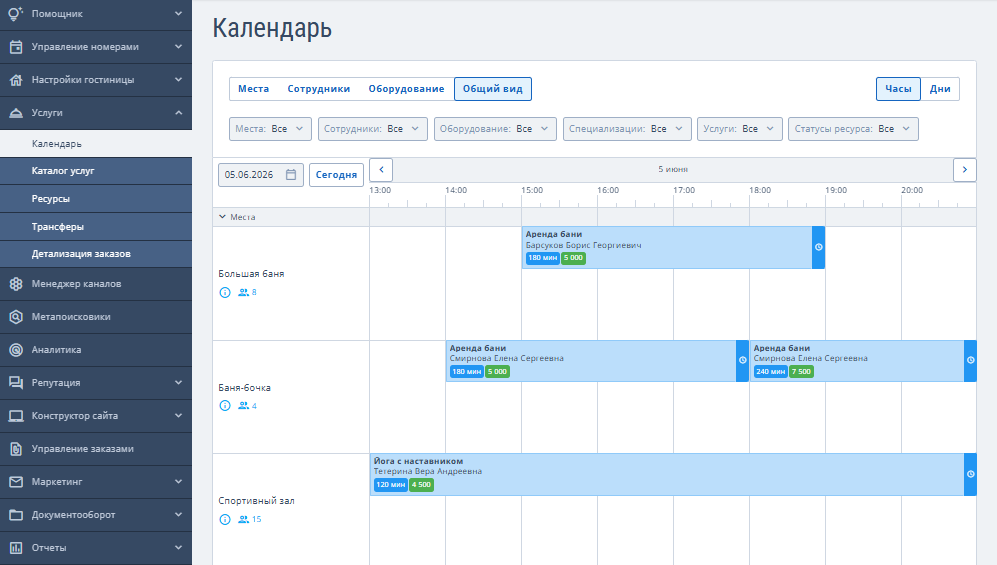997x565 pixels.
Task: Open Каталог услуг in the sidebar
Action: click(96, 171)
